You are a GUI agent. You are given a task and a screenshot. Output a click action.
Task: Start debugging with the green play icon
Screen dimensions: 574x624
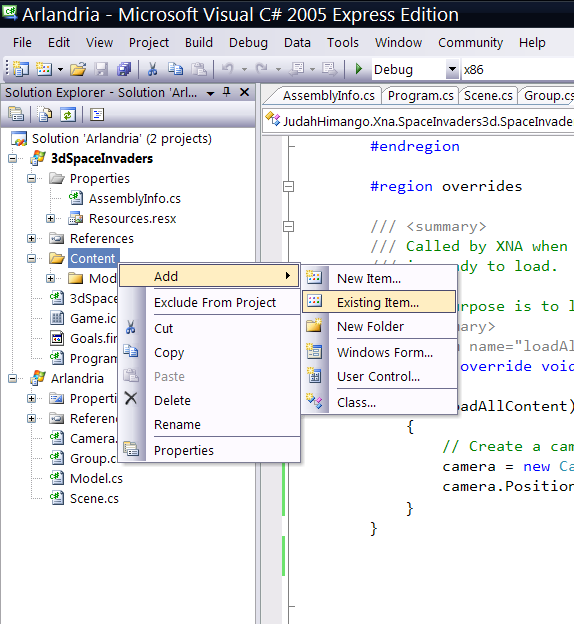pyautogui.click(x=359, y=69)
